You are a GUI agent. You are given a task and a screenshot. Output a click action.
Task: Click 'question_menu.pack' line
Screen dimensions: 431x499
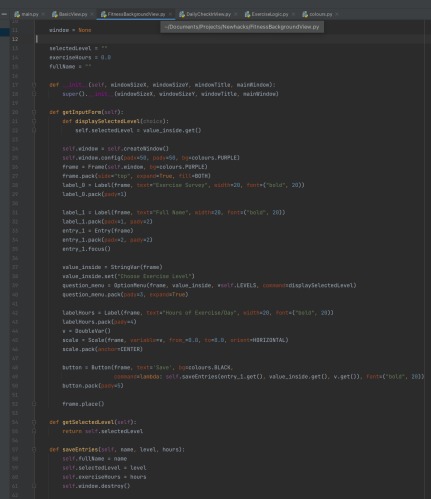click(x=125, y=295)
